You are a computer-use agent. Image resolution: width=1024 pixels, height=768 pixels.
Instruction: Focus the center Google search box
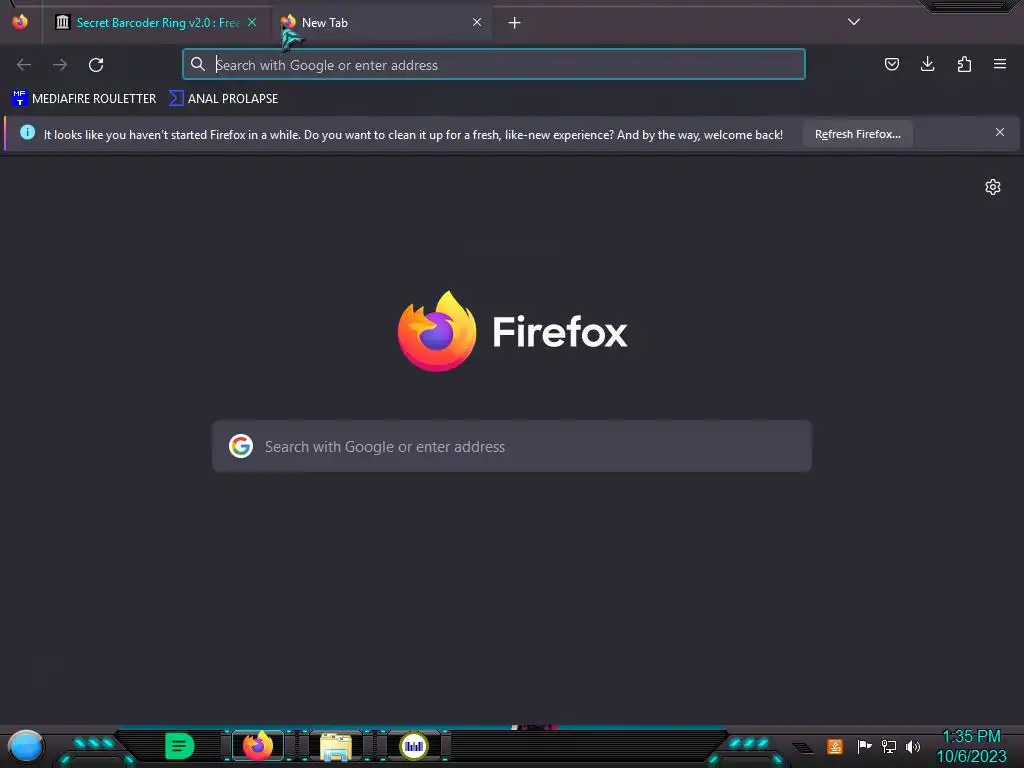pyautogui.click(x=512, y=446)
